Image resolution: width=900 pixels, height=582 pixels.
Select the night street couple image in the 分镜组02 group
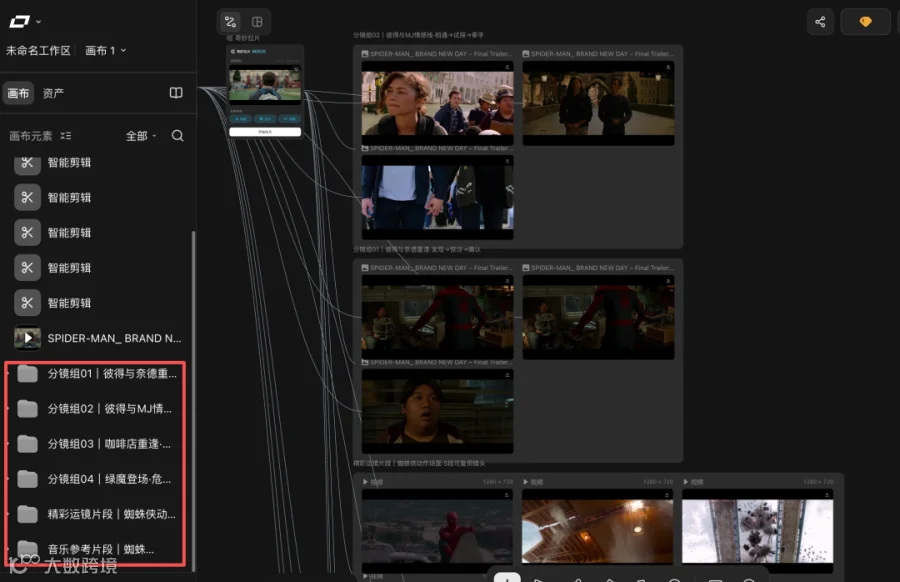(598, 103)
